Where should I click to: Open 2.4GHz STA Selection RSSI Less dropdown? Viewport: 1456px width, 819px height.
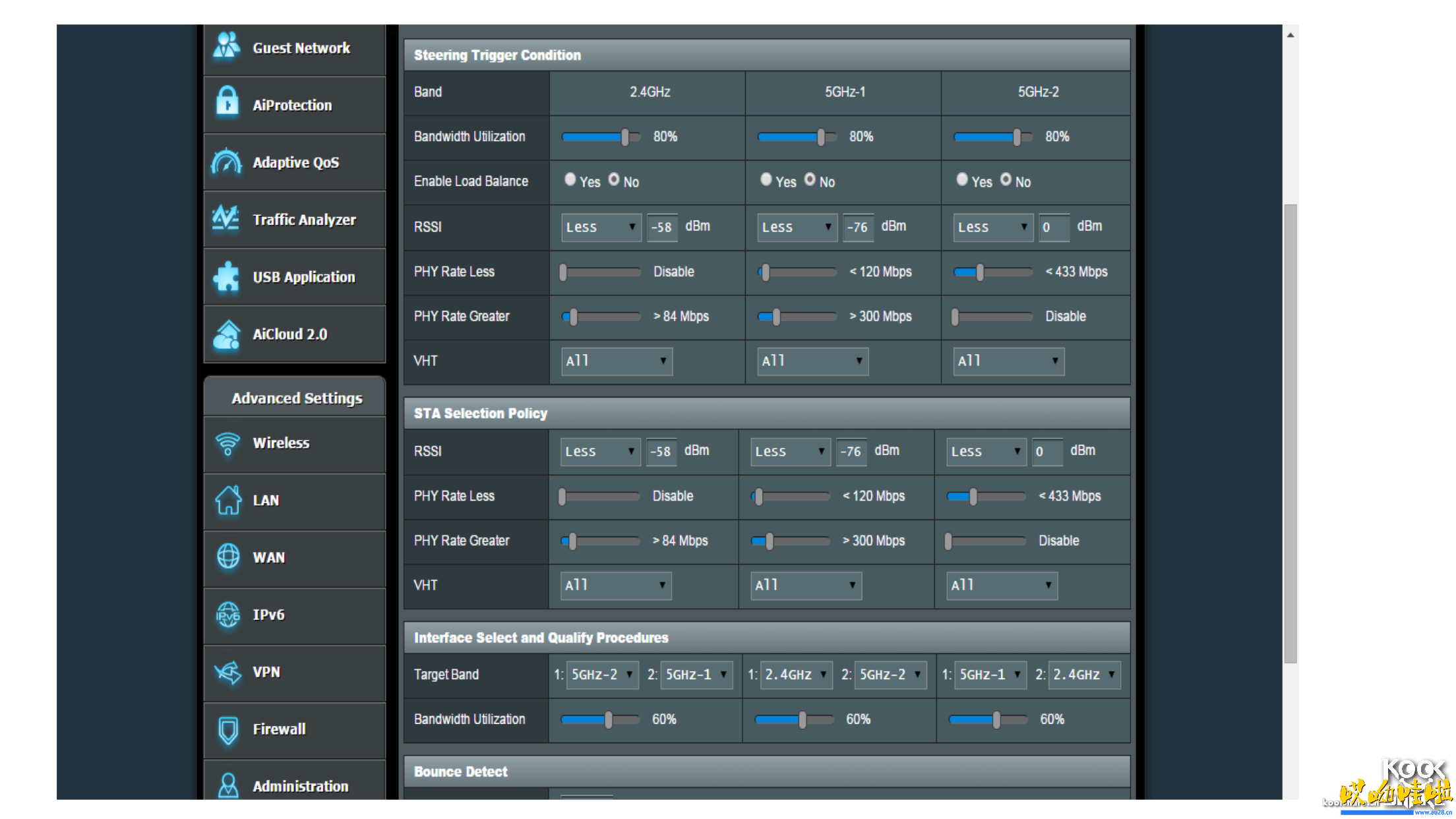click(x=600, y=452)
